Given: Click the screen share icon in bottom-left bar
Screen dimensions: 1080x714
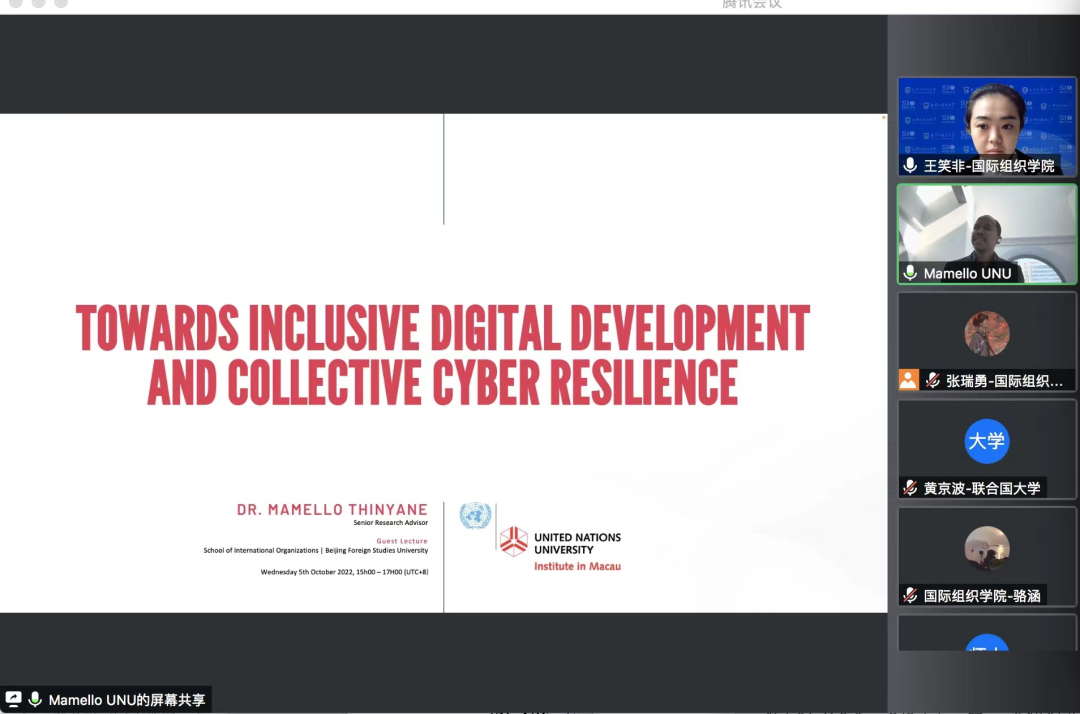Looking at the screenshot, I should tap(14, 700).
